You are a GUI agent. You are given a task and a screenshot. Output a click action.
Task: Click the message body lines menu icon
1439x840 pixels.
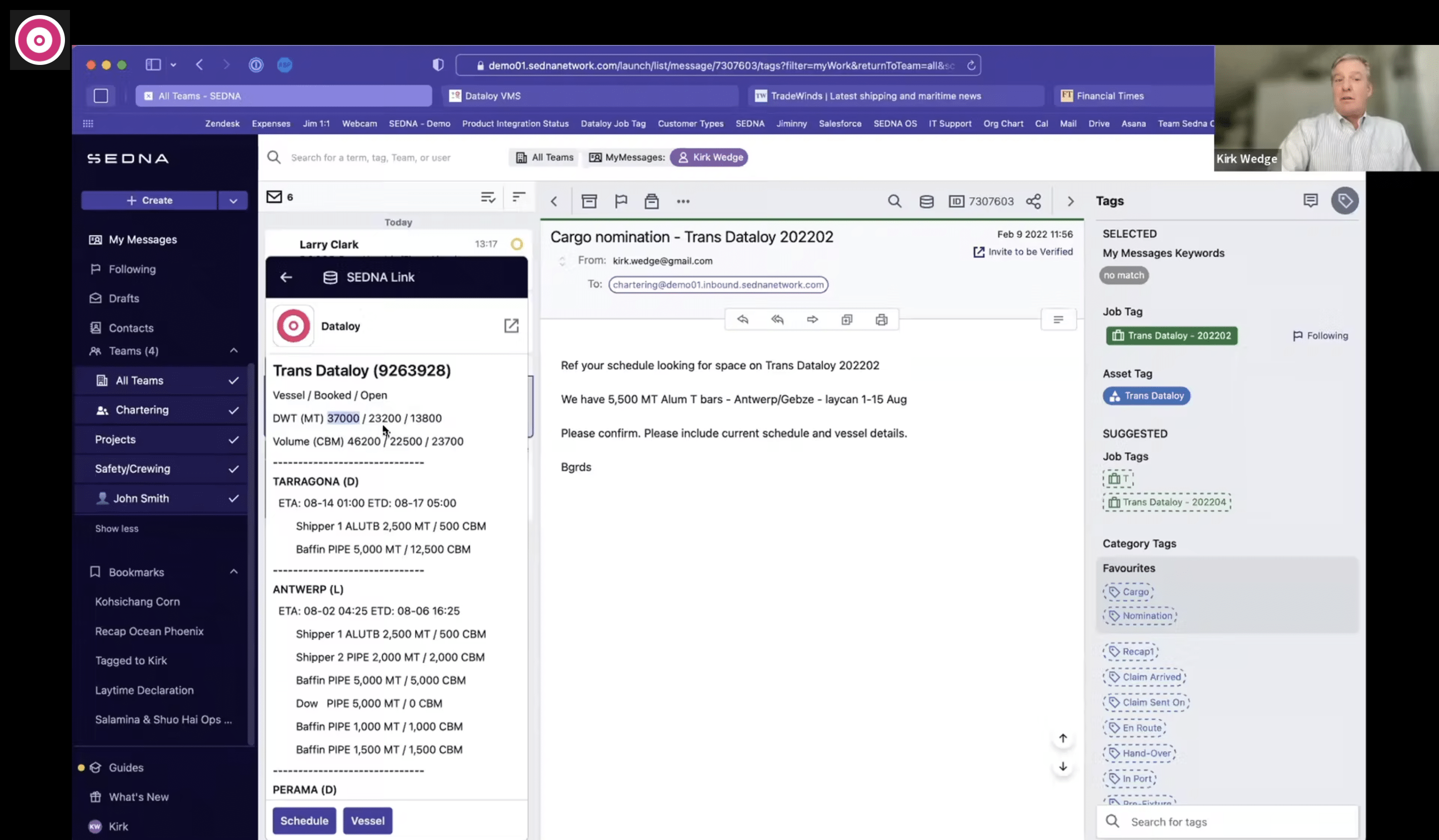(x=1058, y=320)
